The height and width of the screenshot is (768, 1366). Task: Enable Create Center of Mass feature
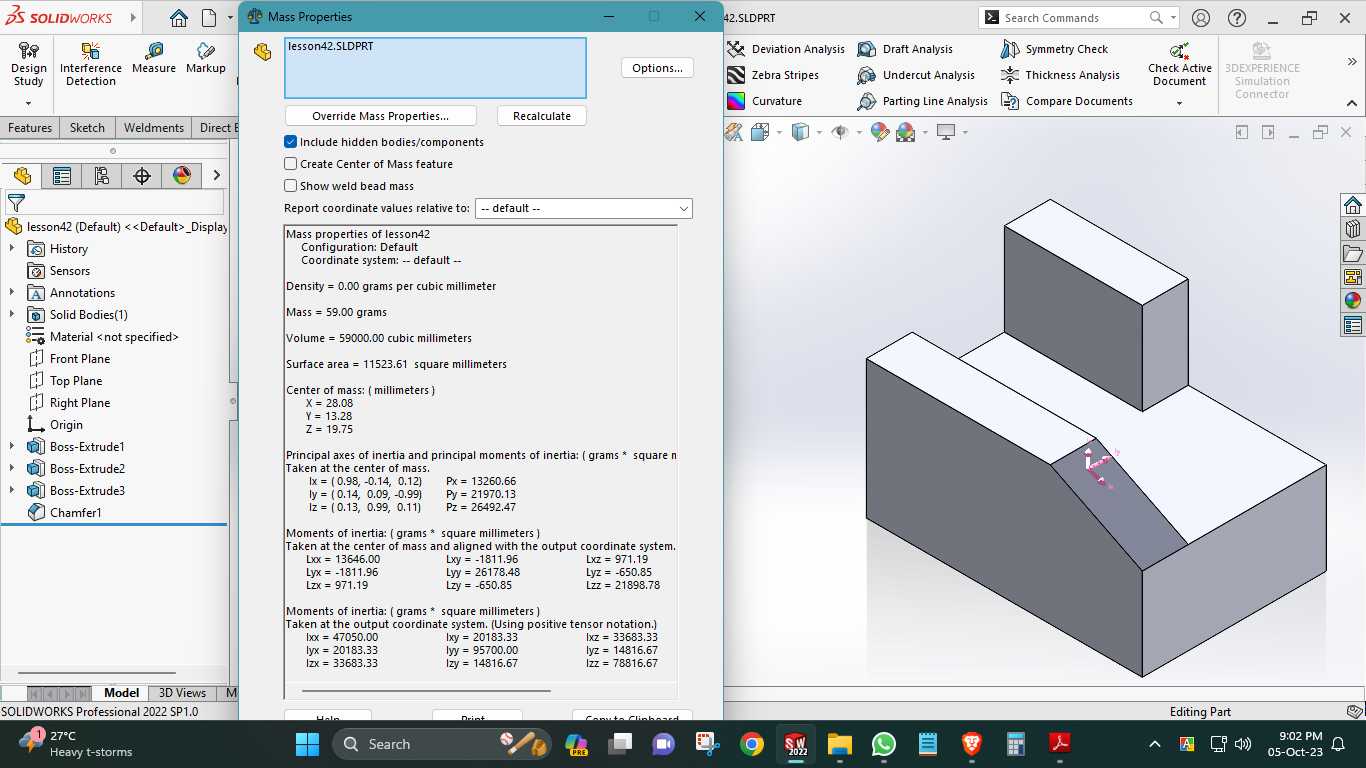pyautogui.click(x=291, y=164)
